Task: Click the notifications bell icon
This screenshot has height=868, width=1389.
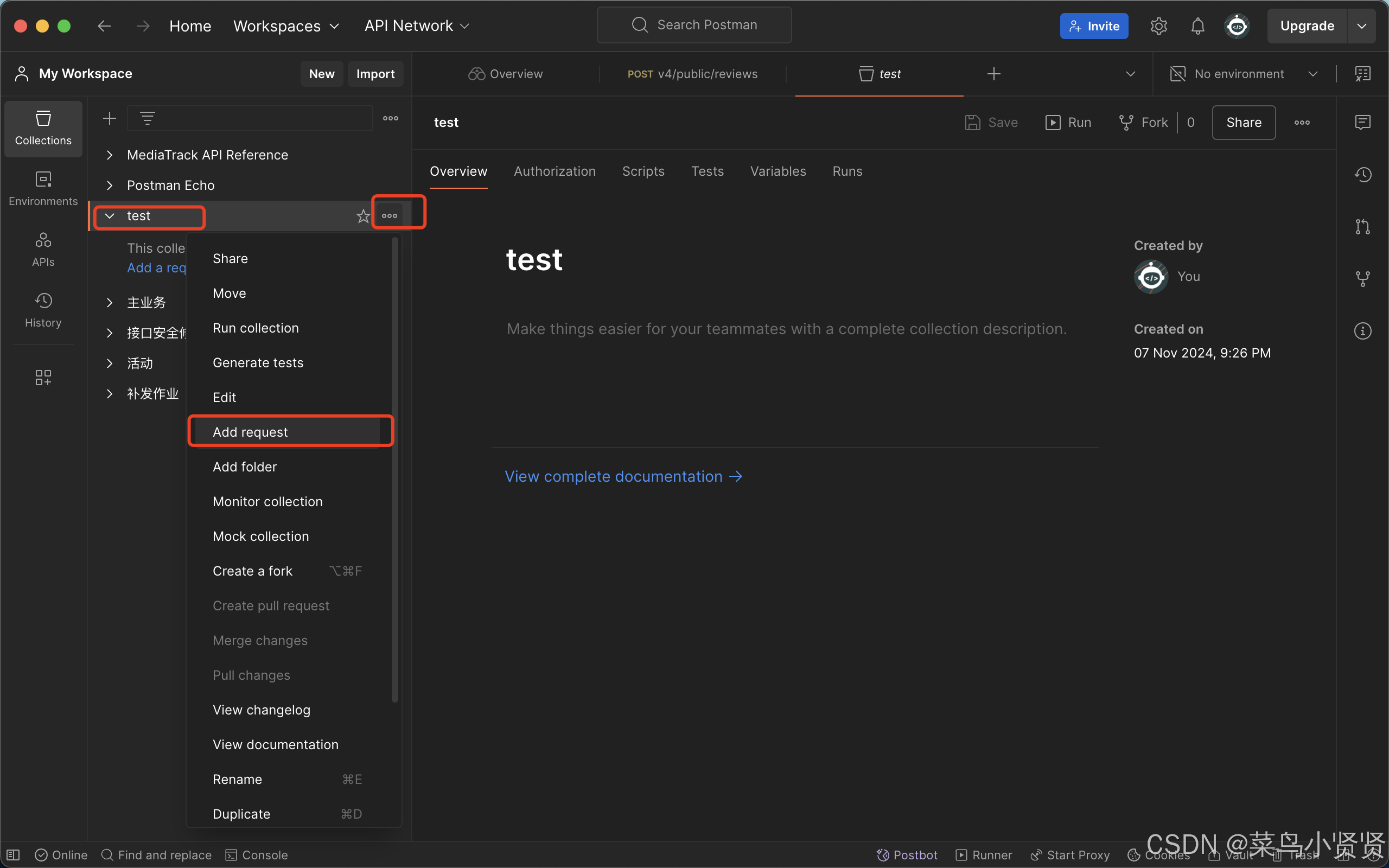Action: 1197,26
